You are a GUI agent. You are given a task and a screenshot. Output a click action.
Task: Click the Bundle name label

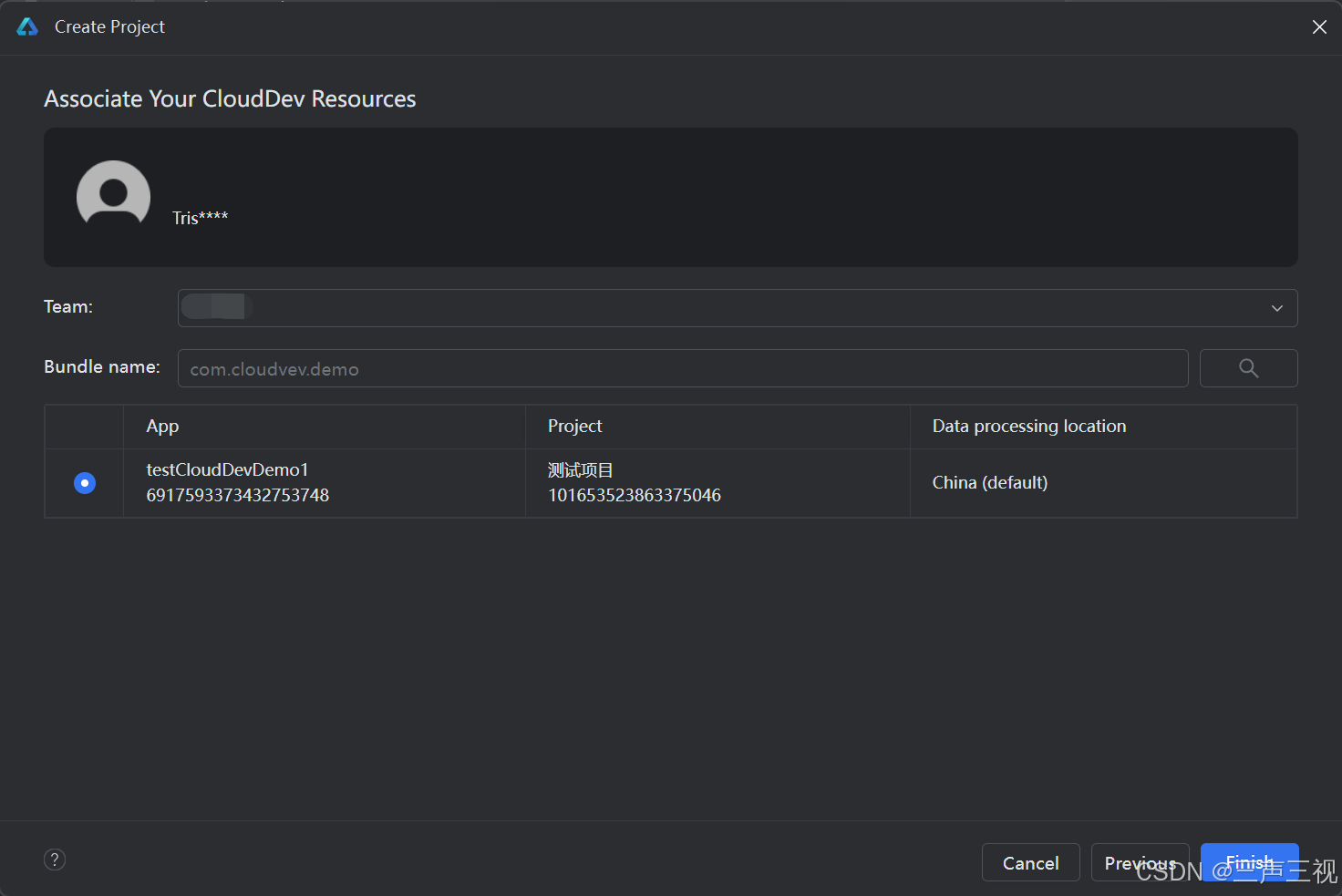(102, 366)
